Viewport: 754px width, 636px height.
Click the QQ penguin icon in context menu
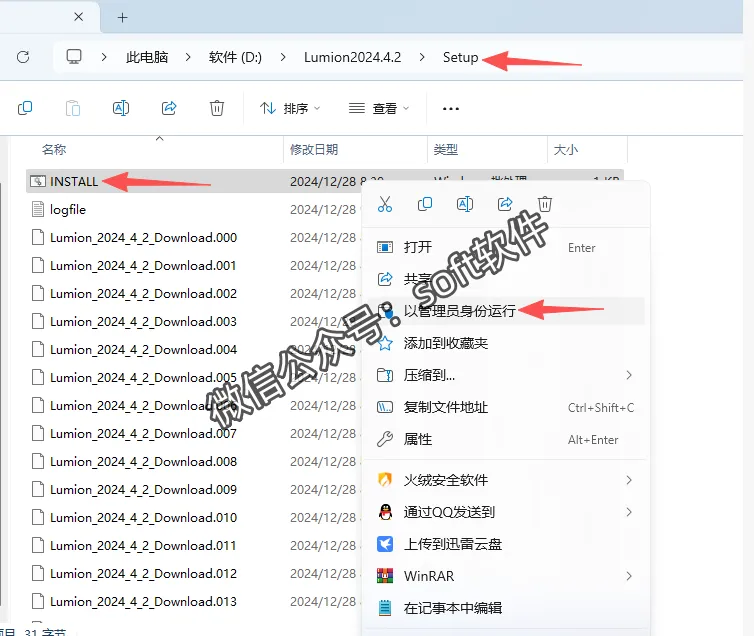click(385, 512)
